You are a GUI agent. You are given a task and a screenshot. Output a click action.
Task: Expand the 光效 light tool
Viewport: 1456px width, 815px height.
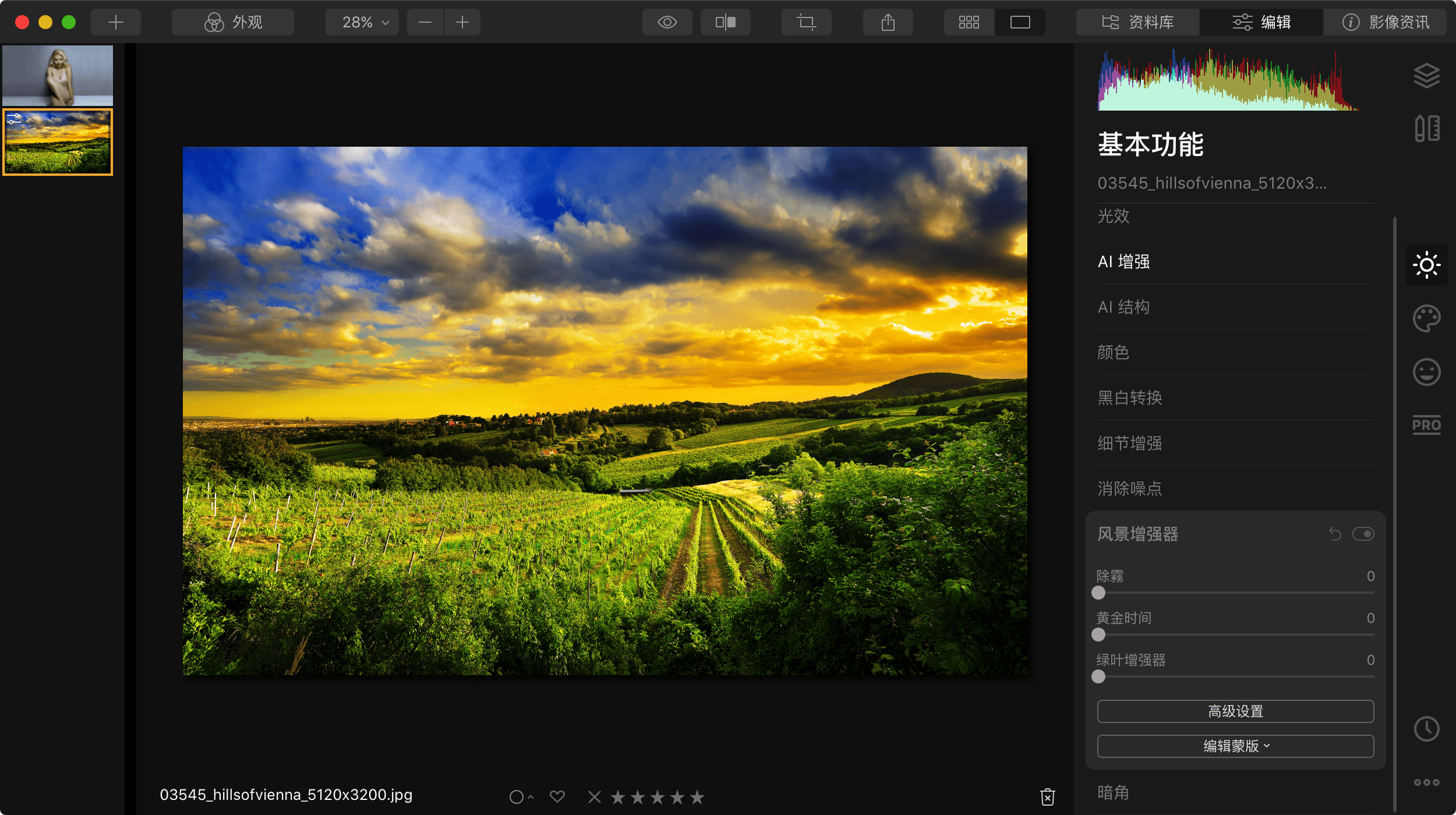click(x=1236, y=216)
